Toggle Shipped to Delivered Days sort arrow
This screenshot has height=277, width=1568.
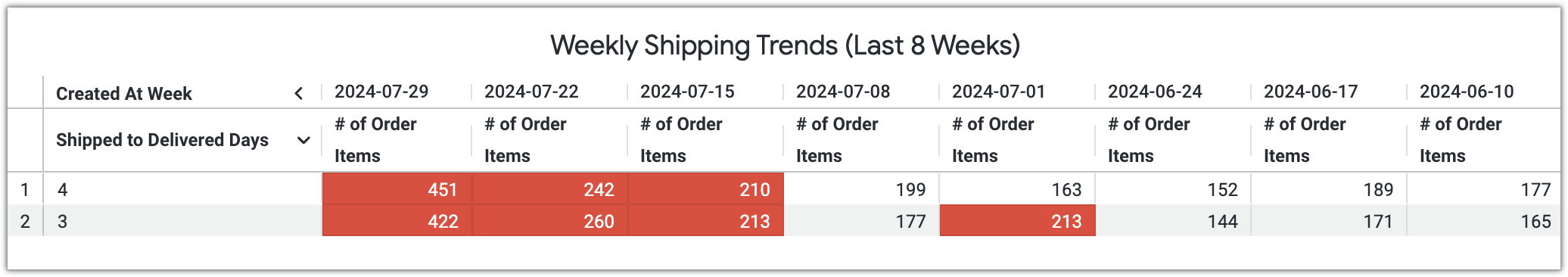click(x=303, y=140)
